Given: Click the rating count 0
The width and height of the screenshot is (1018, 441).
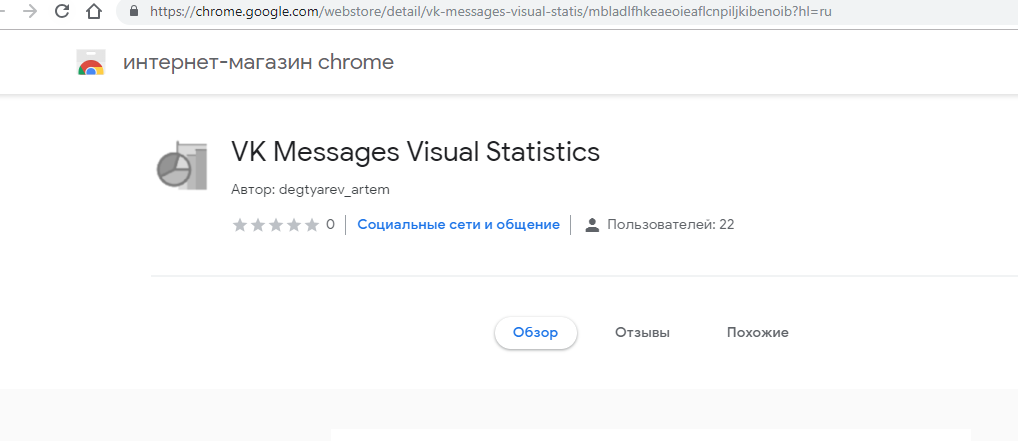Looking at the screenshot, I should tap(330, 225).
